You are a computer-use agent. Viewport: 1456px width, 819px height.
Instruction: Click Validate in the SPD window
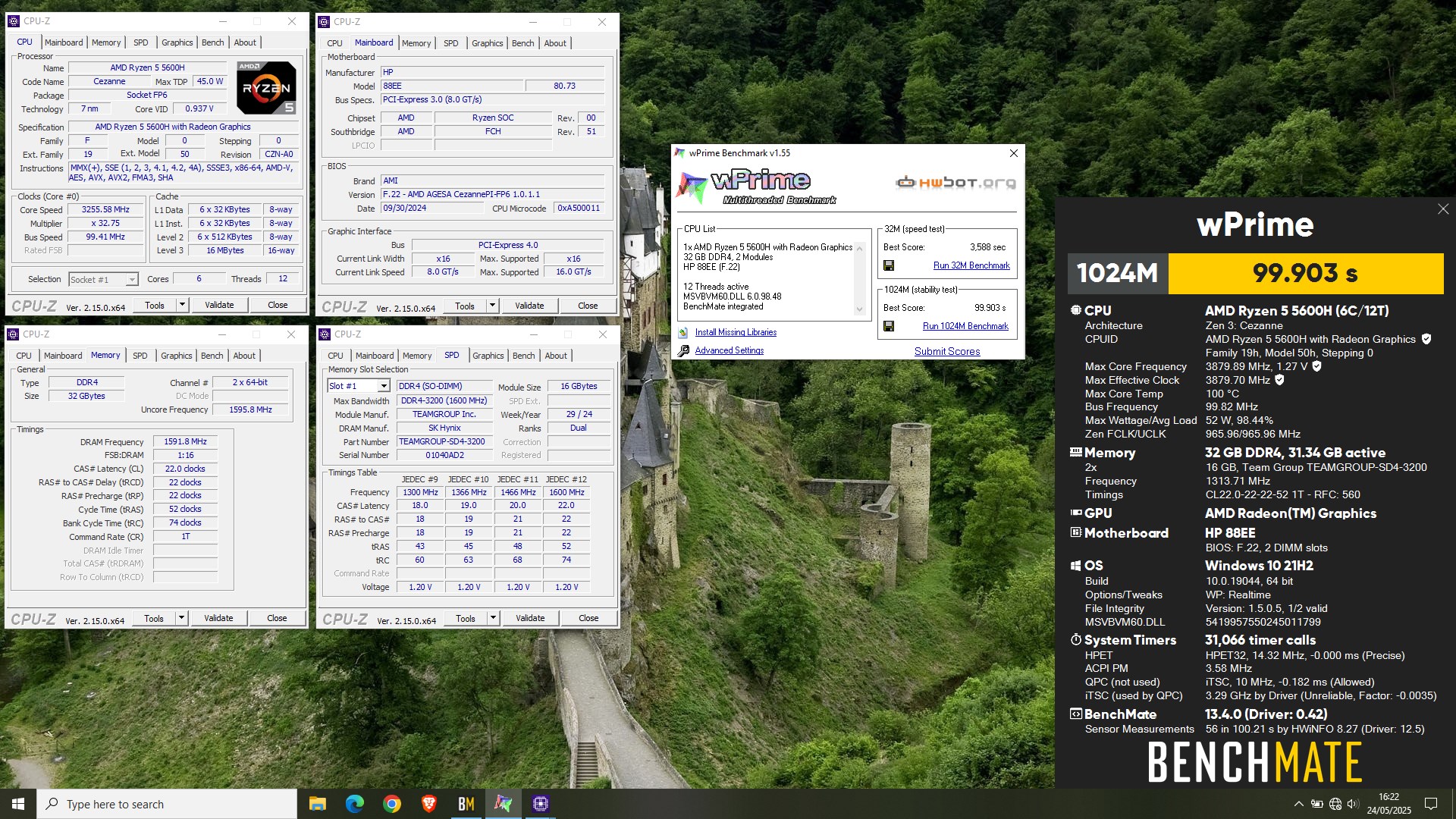(x=530, y=619)
